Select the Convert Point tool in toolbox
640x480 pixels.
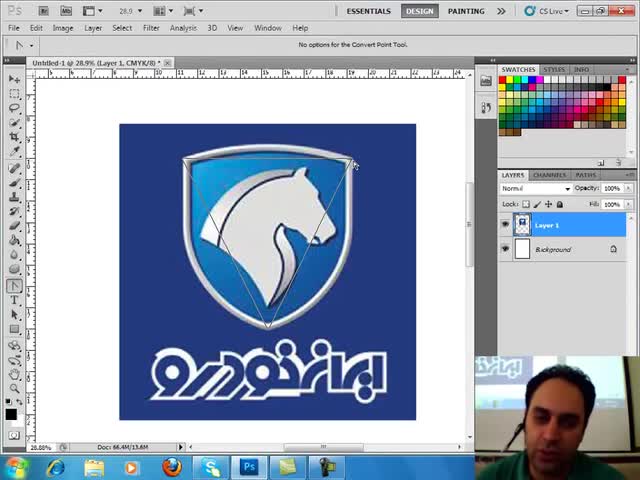(x=14, y=286)
